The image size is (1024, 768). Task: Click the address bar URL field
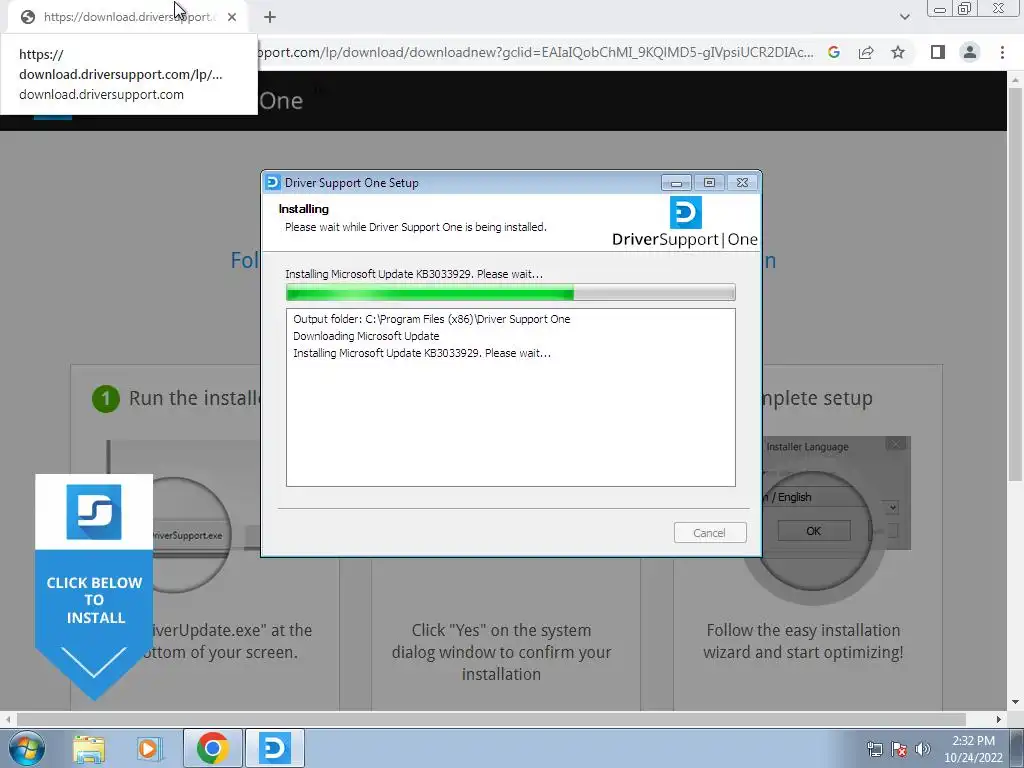pyautogui.click(x=536, y=52)
